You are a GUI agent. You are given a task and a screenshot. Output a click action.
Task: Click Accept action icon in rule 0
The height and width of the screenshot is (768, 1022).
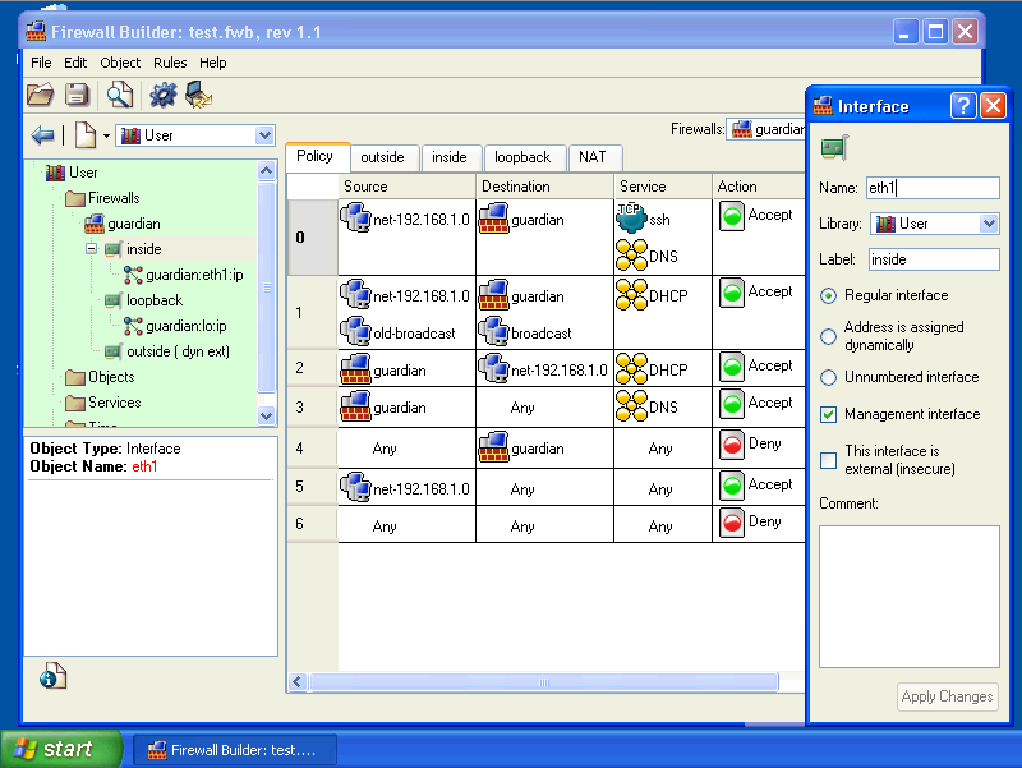point(732,216)
